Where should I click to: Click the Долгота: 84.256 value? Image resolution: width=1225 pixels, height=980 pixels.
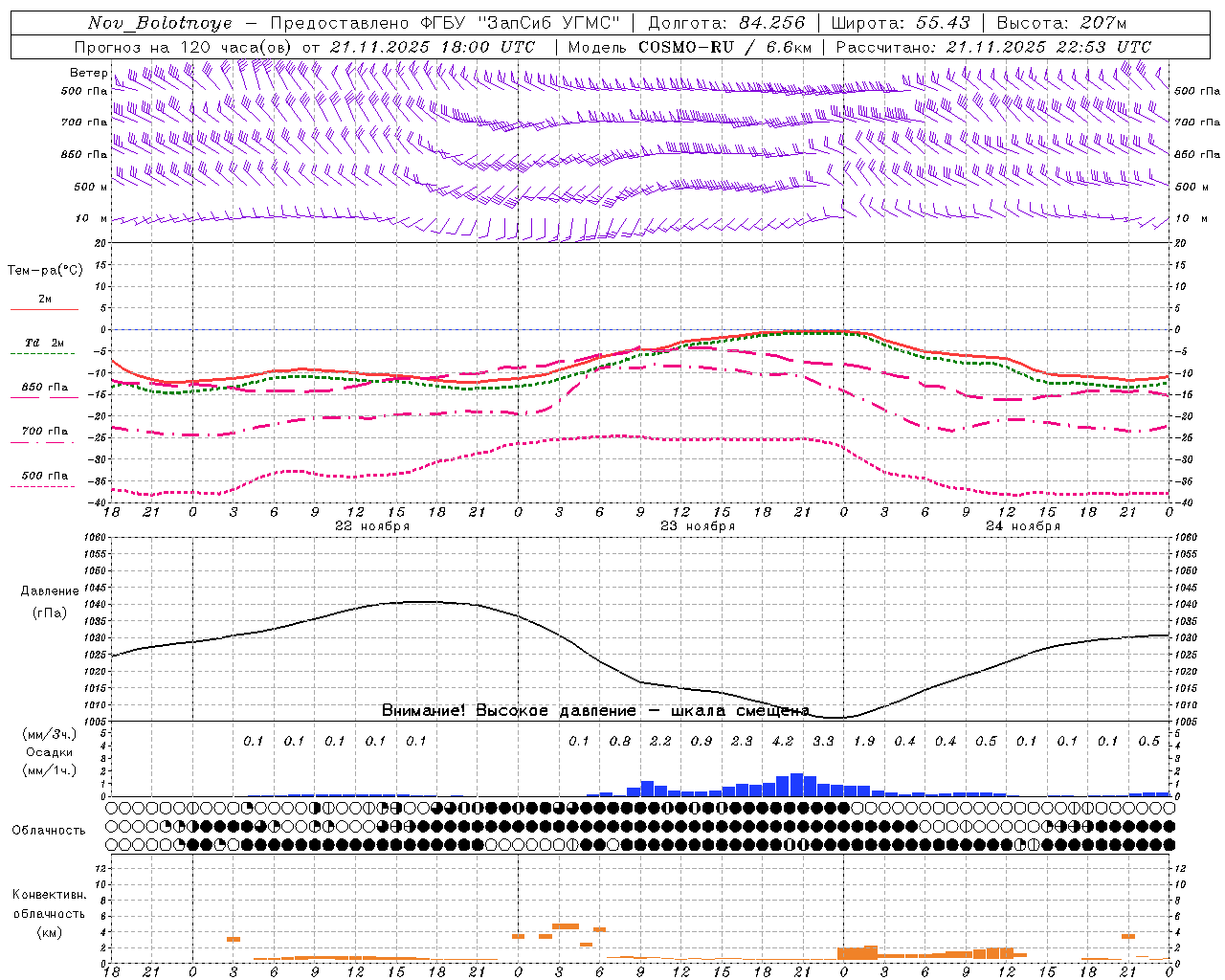coord(727,23)
